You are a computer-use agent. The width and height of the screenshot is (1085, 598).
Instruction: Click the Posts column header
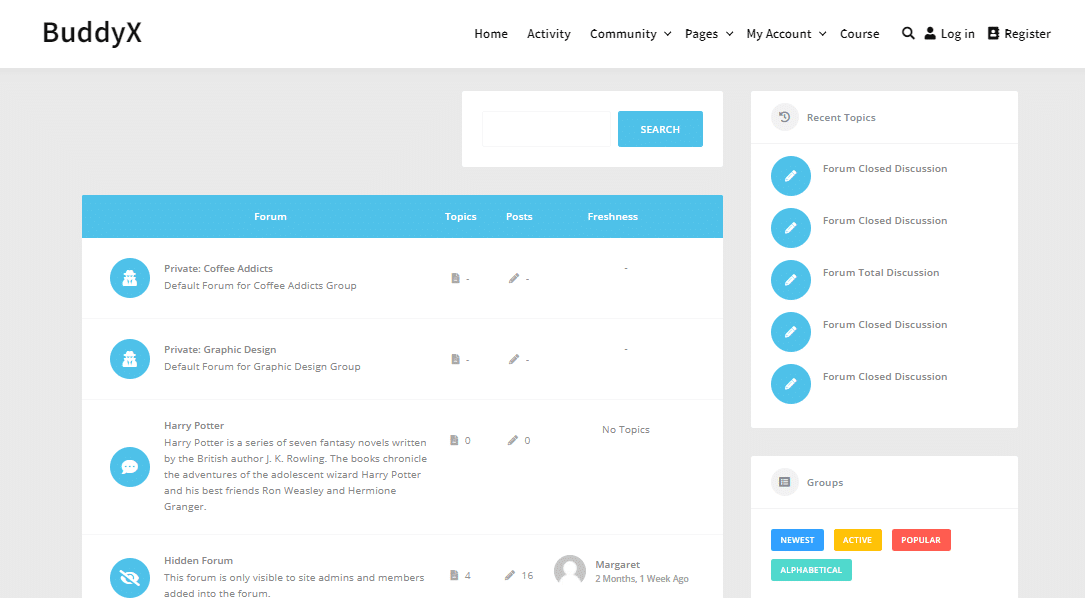click(x=519, y=217)
